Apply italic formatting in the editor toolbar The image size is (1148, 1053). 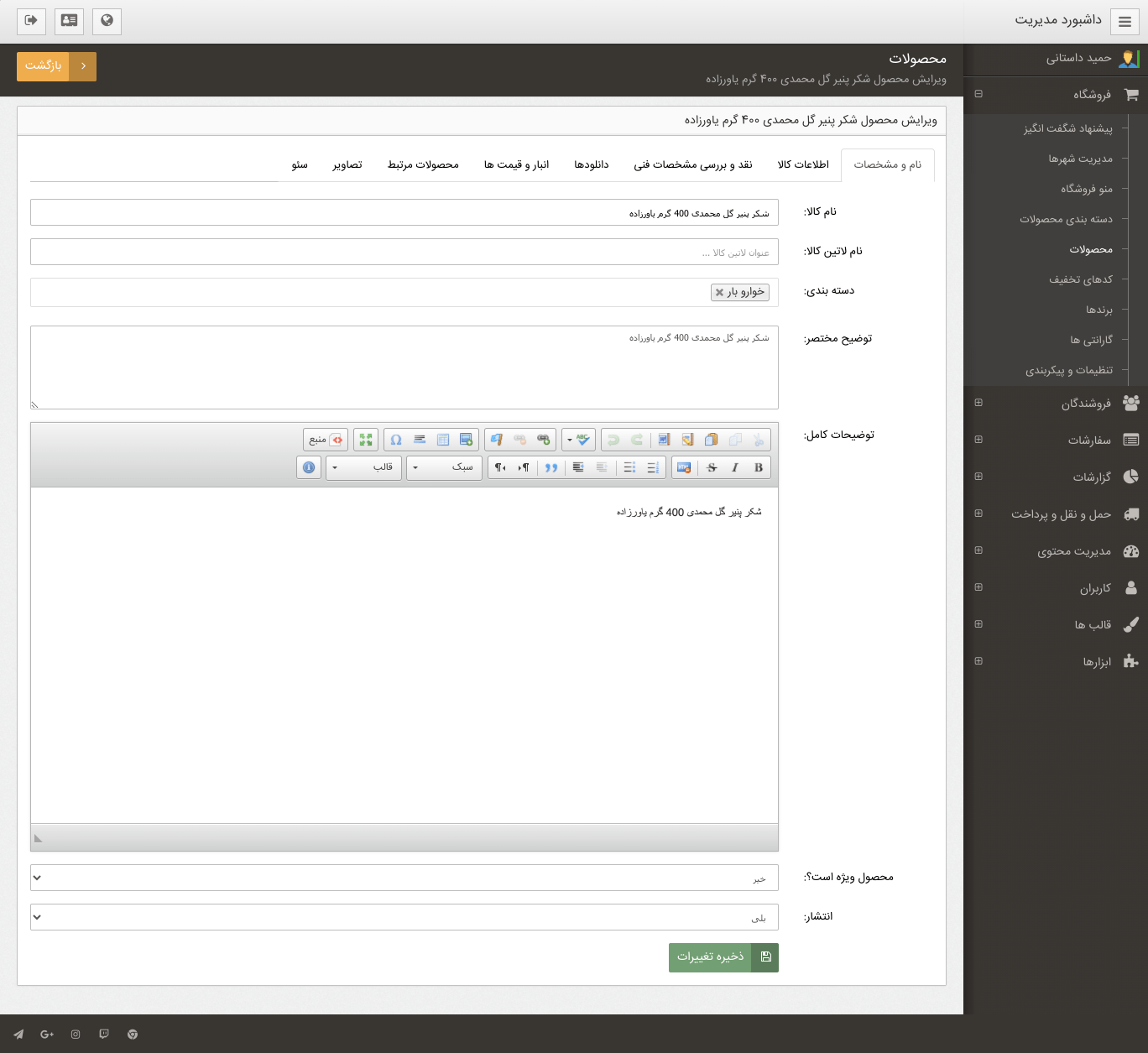click(x=735, y=467)
